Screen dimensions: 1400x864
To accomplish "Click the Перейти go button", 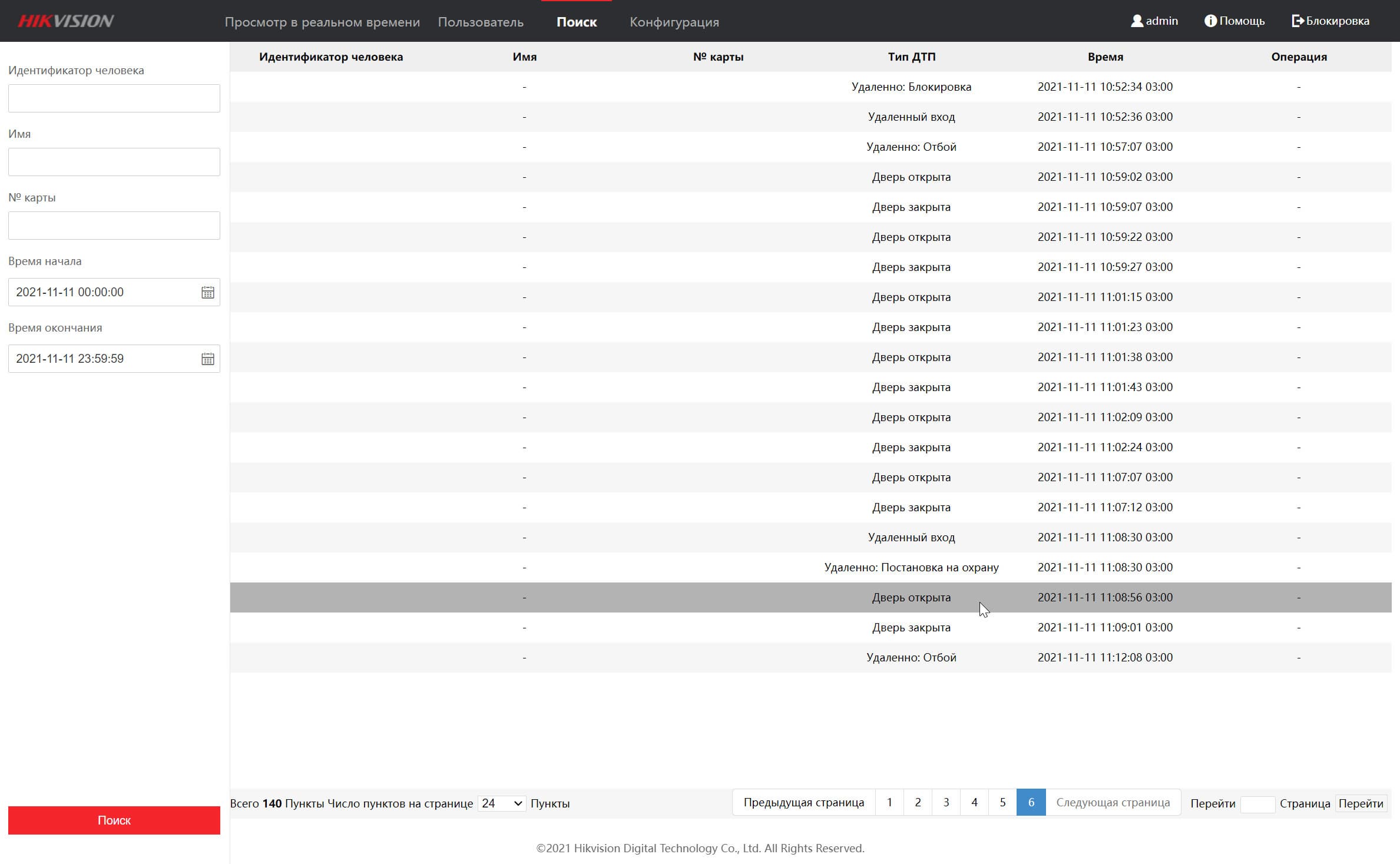I will (1361, 803).
